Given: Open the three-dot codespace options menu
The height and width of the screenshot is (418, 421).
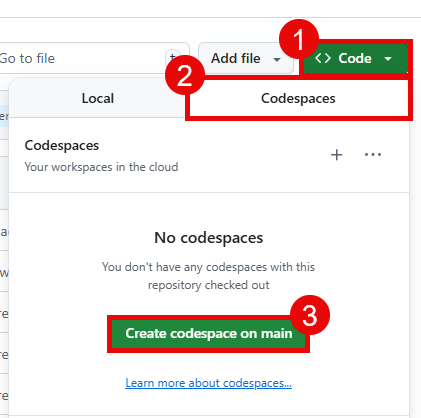Looking at the screenshot, I should click(373, 155).
